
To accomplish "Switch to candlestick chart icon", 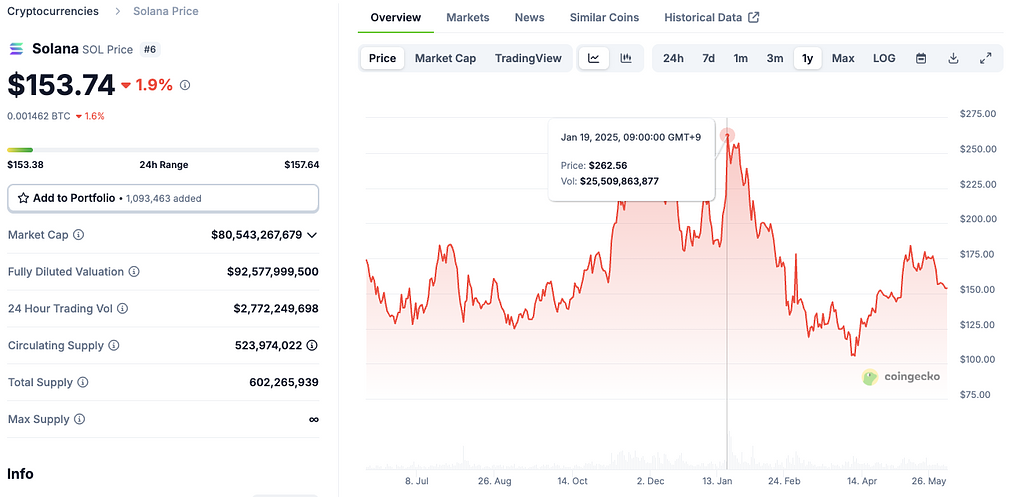I will point(626,58).
